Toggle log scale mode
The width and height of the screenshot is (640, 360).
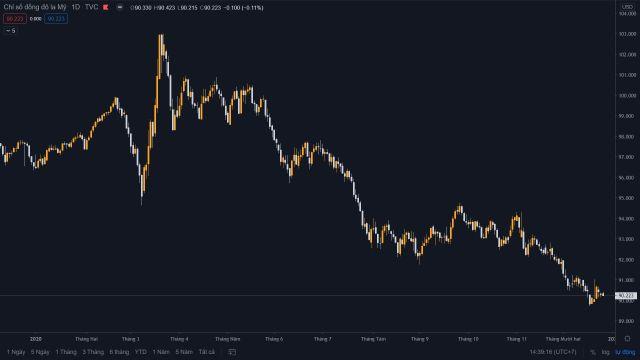click(605, 352)
